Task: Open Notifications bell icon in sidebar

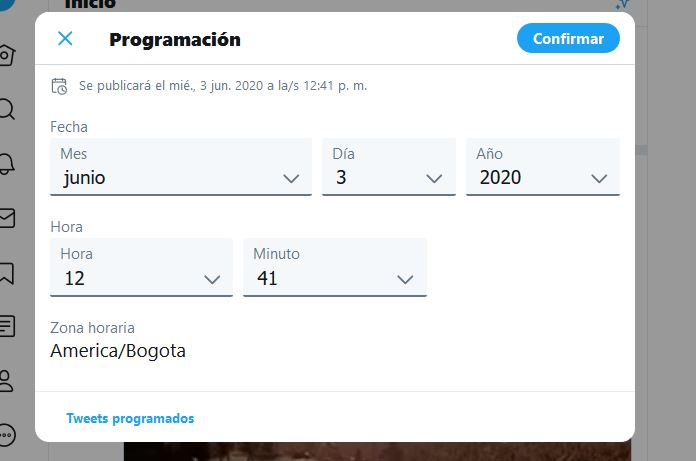Action: click(6, 164)
